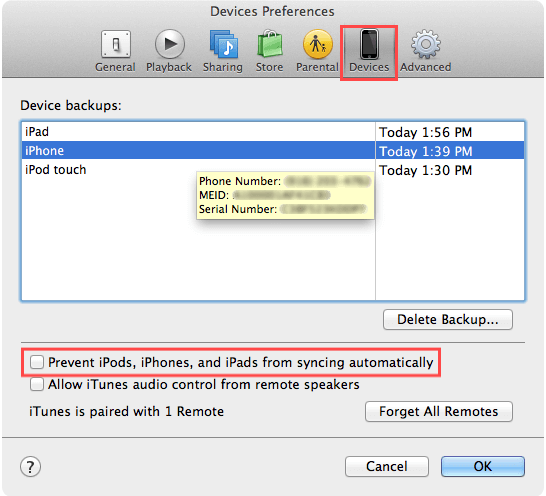Click the Delete Backup... button

448,319
